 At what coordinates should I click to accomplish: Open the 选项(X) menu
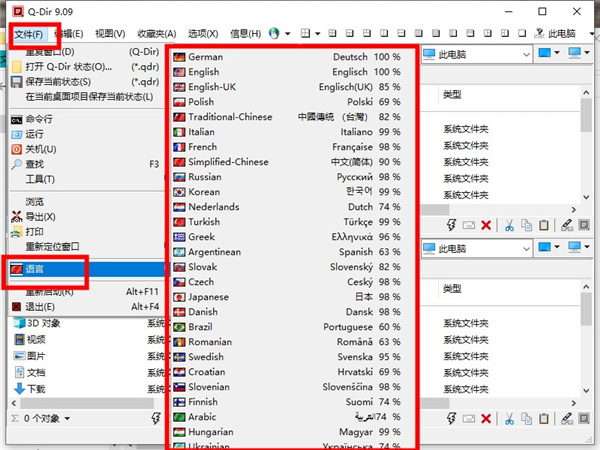point(204,33)
